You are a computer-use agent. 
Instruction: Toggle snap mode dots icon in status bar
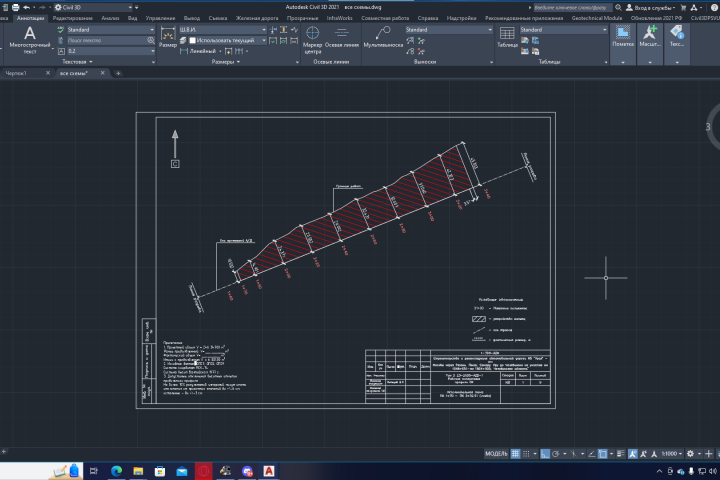click(x=526, y=454)
